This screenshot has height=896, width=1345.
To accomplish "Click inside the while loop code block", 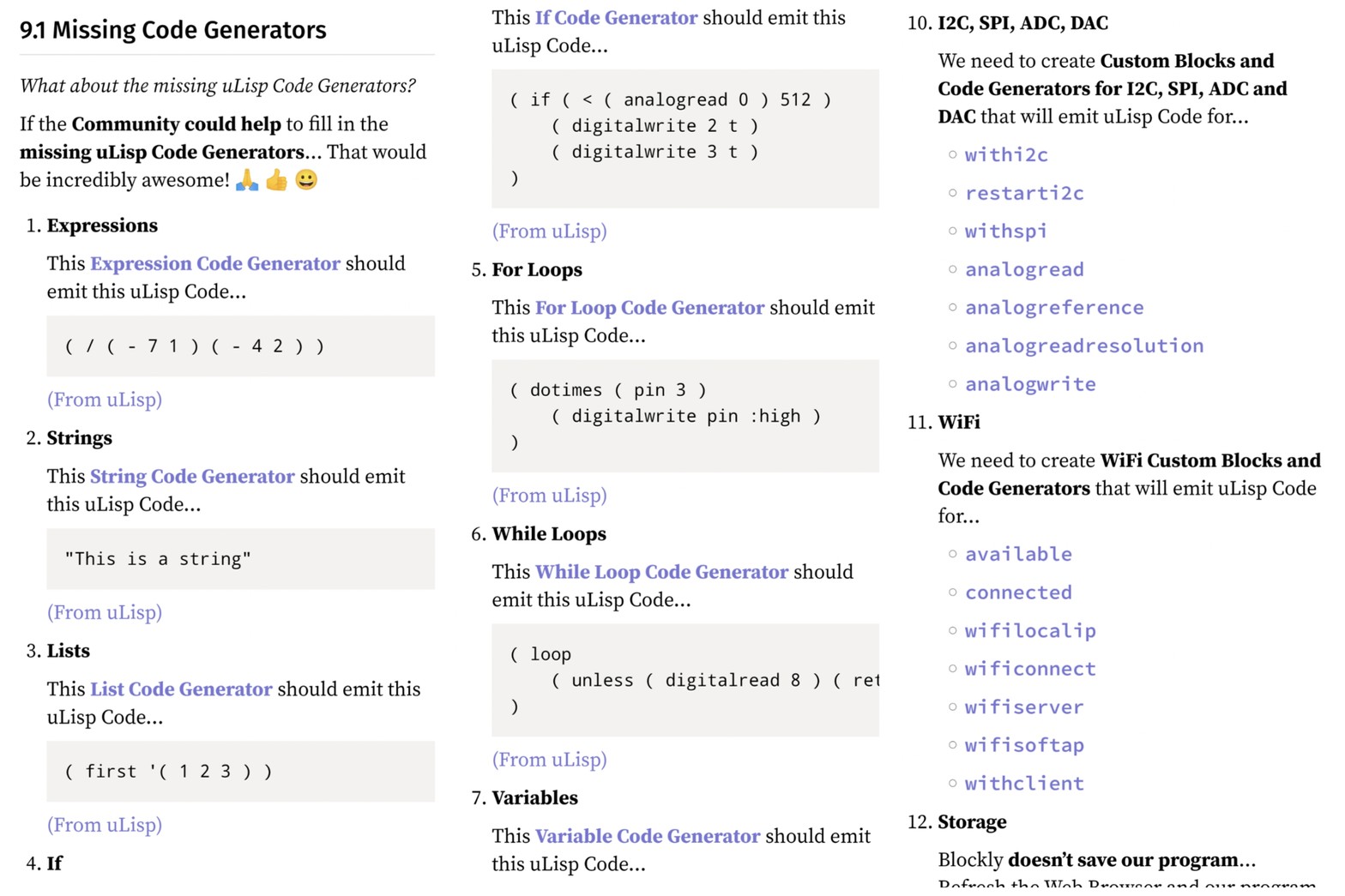I will coord(685,680).
